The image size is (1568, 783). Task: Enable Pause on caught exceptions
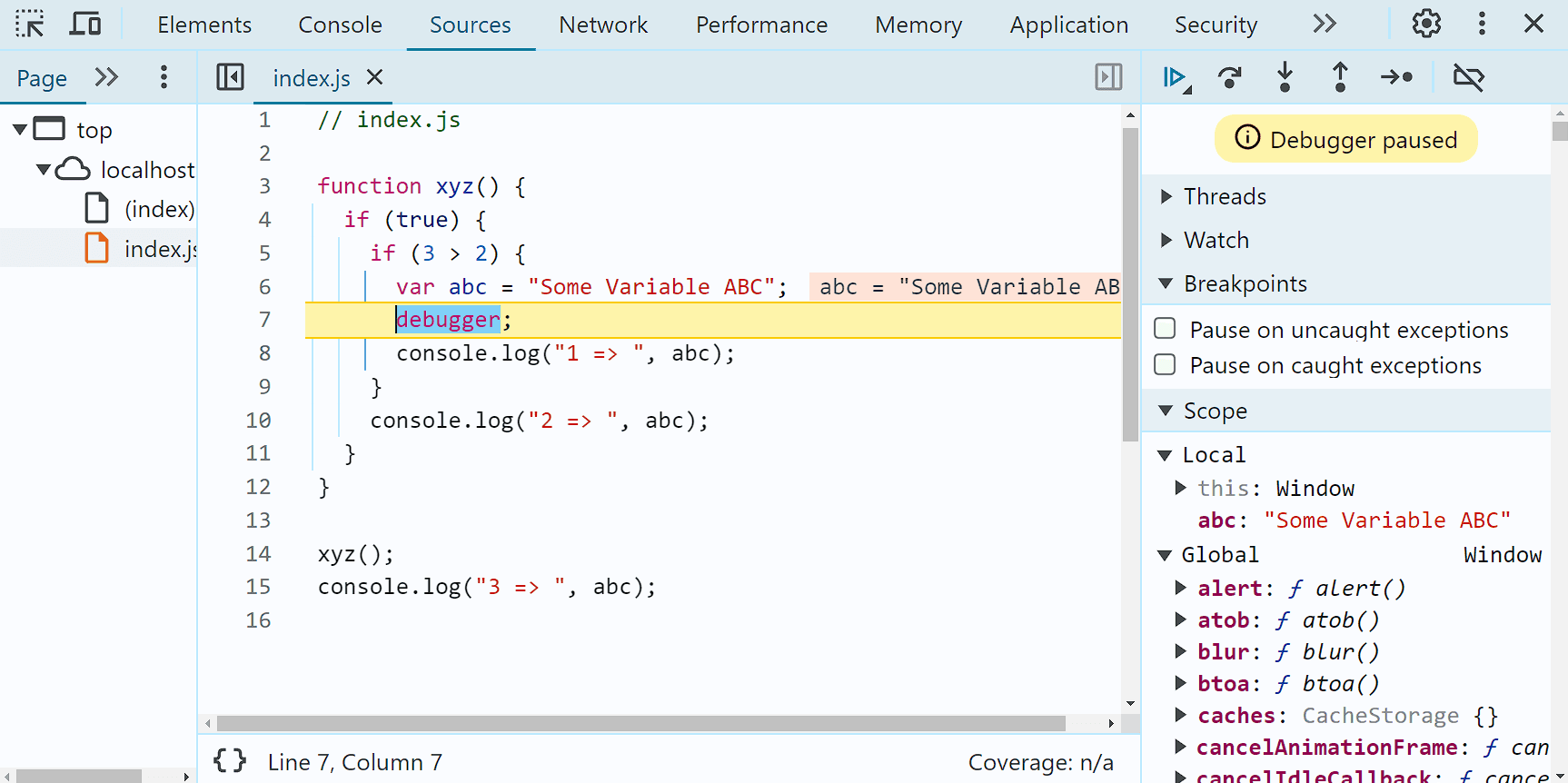pos(1165,364)
